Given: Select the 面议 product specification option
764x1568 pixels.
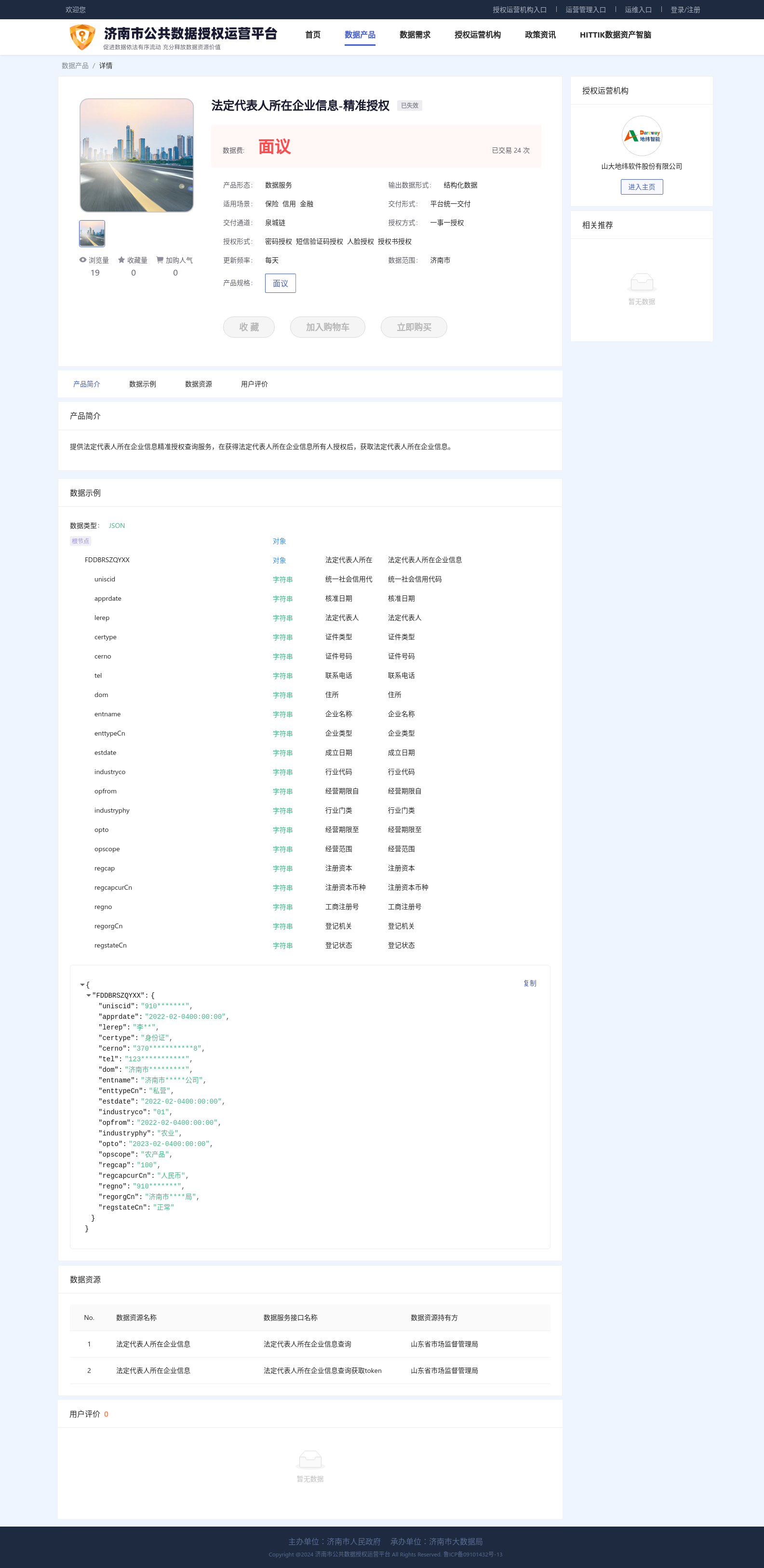Looking at the screenshot, I should coord(280,283).
